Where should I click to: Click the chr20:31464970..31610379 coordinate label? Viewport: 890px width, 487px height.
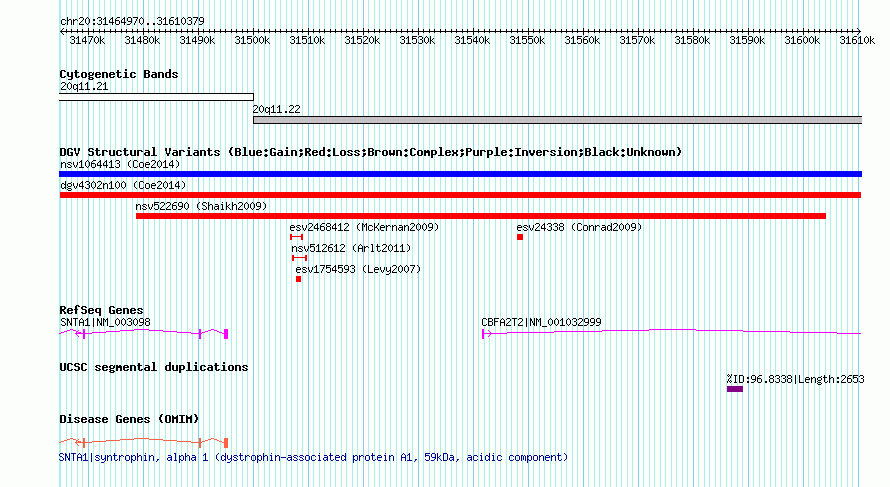click(x=132, y=22)
